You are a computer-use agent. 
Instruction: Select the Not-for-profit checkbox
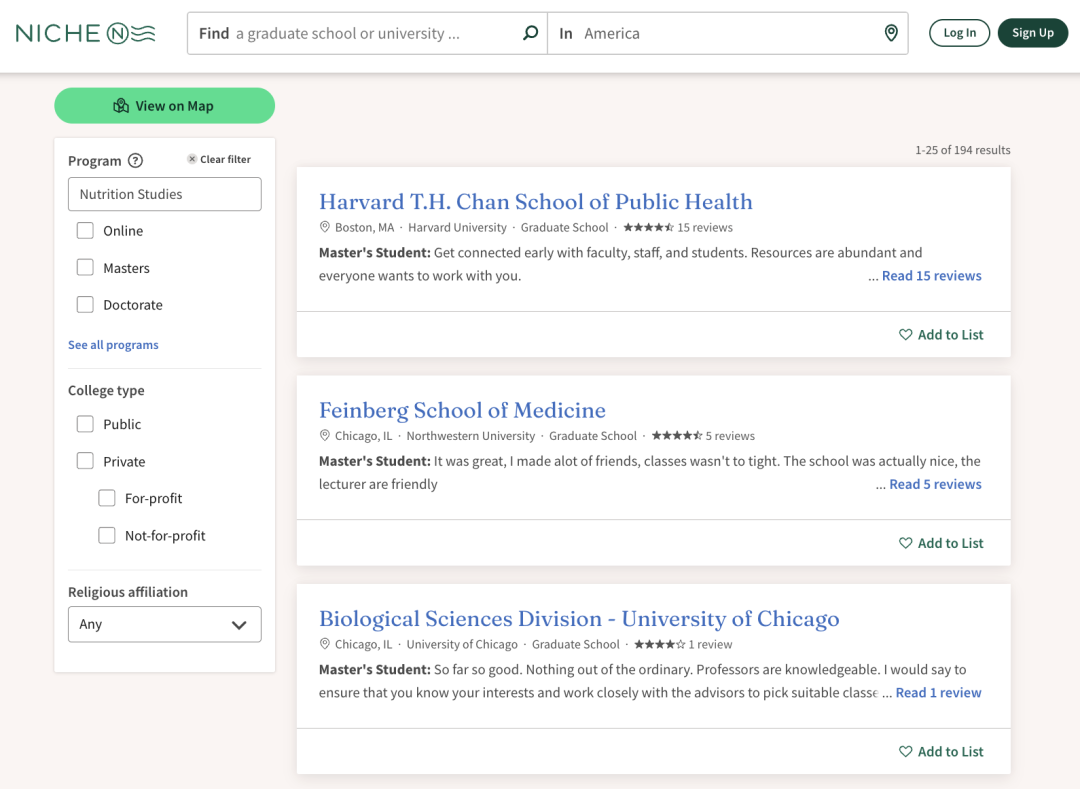107,535
